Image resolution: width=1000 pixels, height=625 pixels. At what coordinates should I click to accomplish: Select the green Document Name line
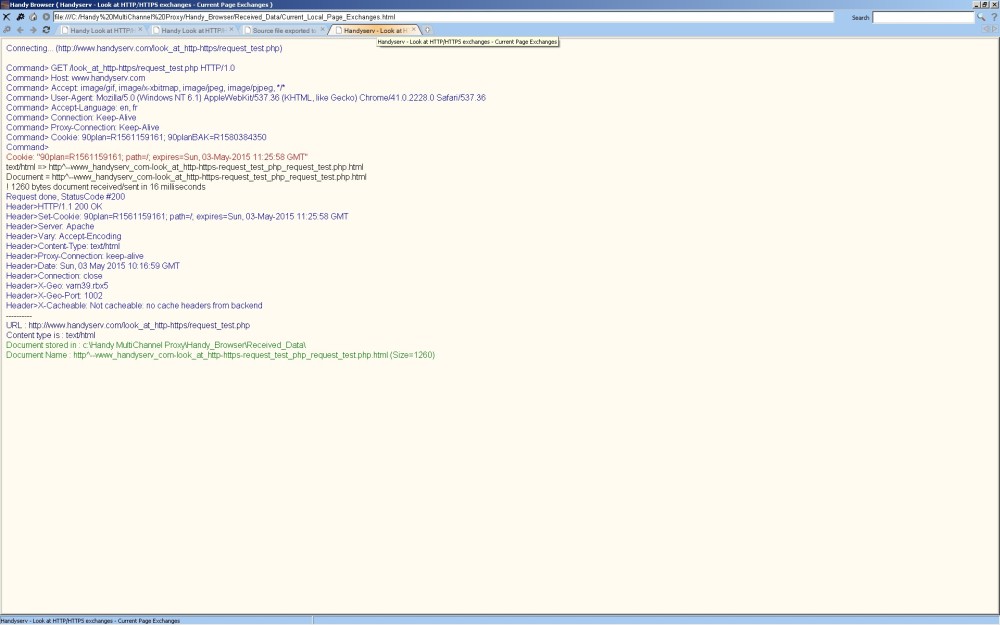[221, 355]
